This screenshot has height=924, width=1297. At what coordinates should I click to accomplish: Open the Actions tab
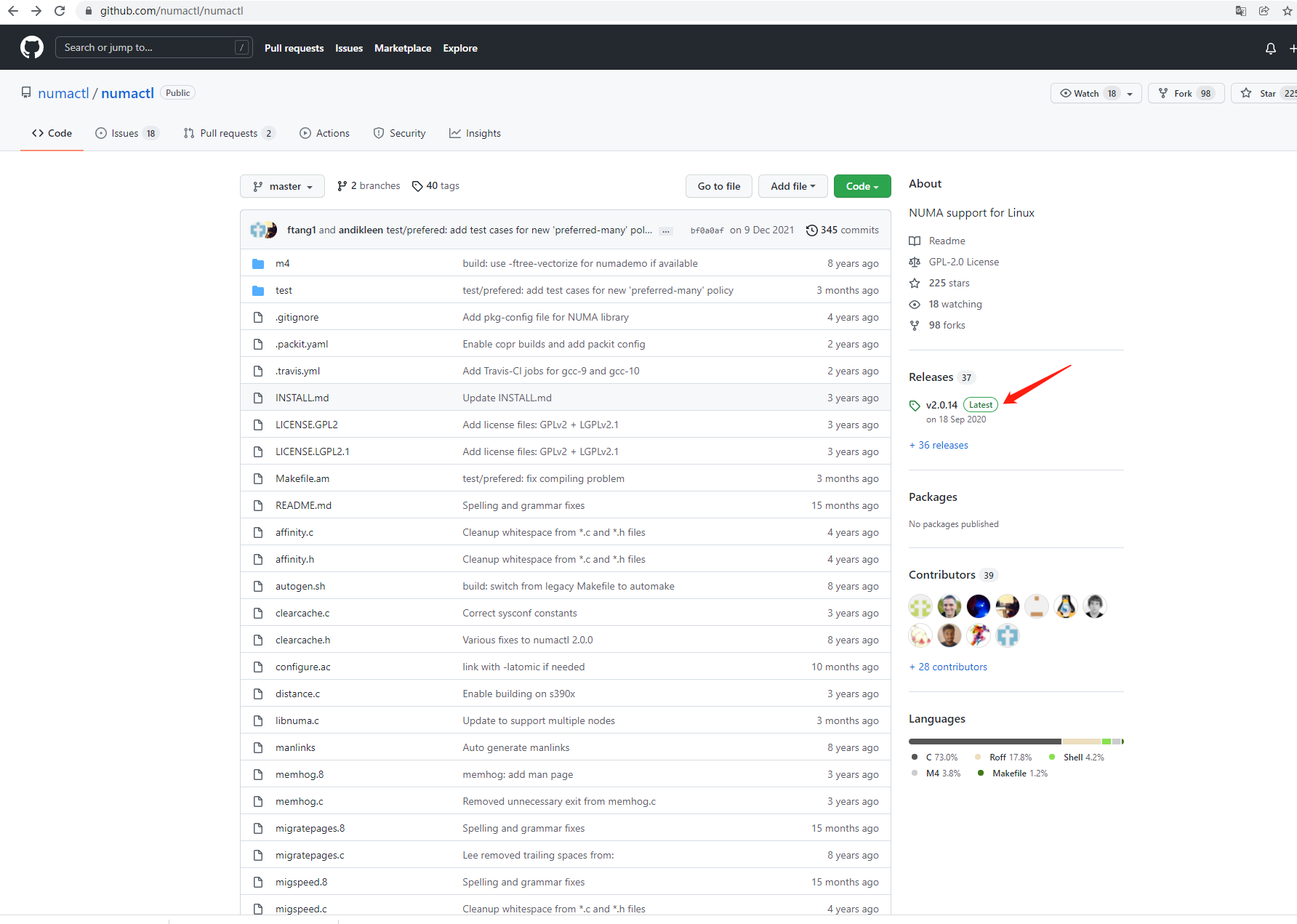pos(325,133)
